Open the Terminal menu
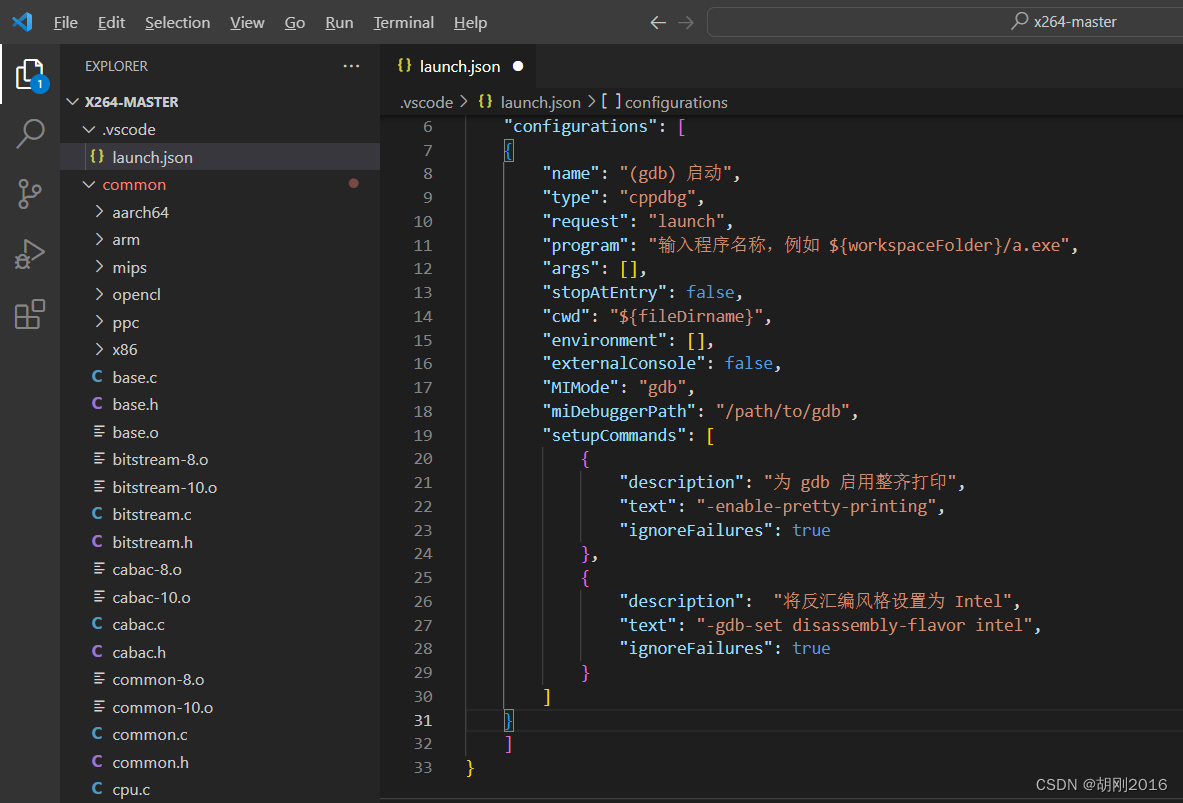Image resolution: width=1183 pixels, height=803 pixels. [403, 22]
